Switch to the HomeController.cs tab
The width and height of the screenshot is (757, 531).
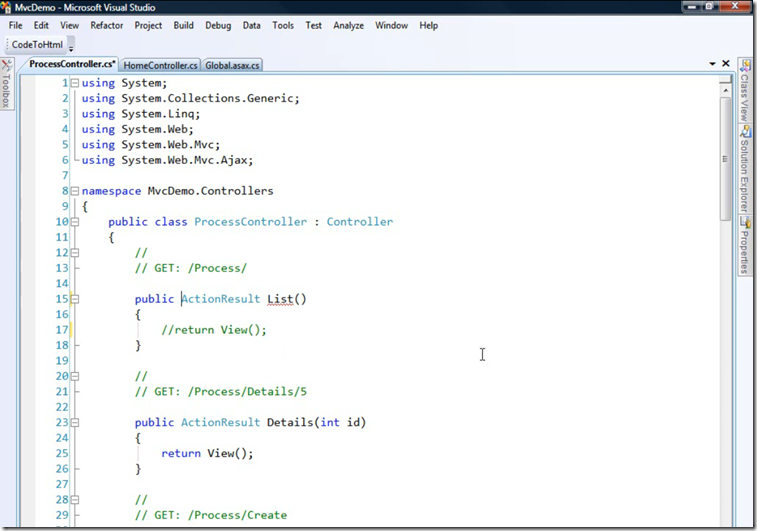click(160, 65)
